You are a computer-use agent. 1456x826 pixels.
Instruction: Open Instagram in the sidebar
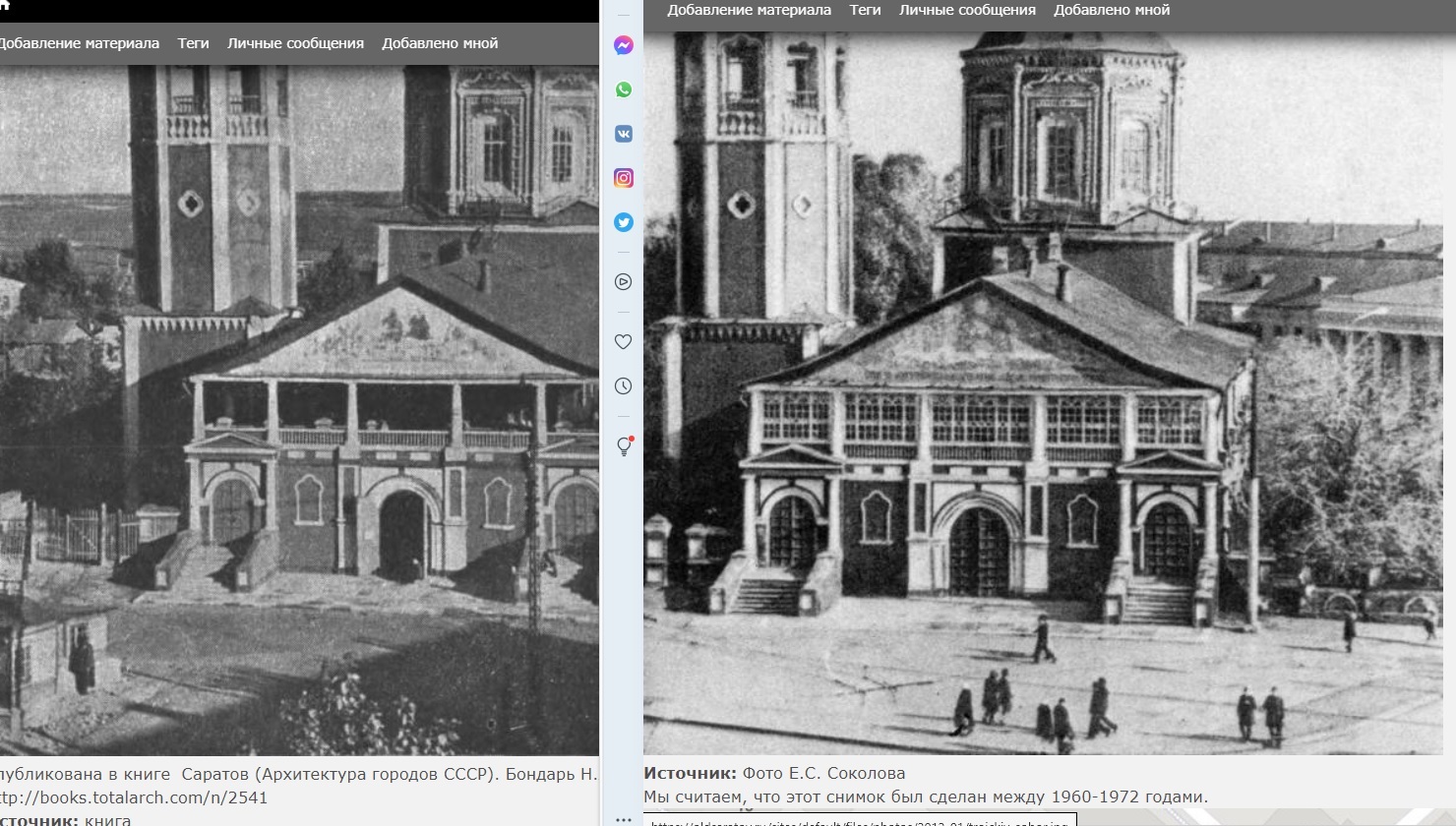click(623, 178)
